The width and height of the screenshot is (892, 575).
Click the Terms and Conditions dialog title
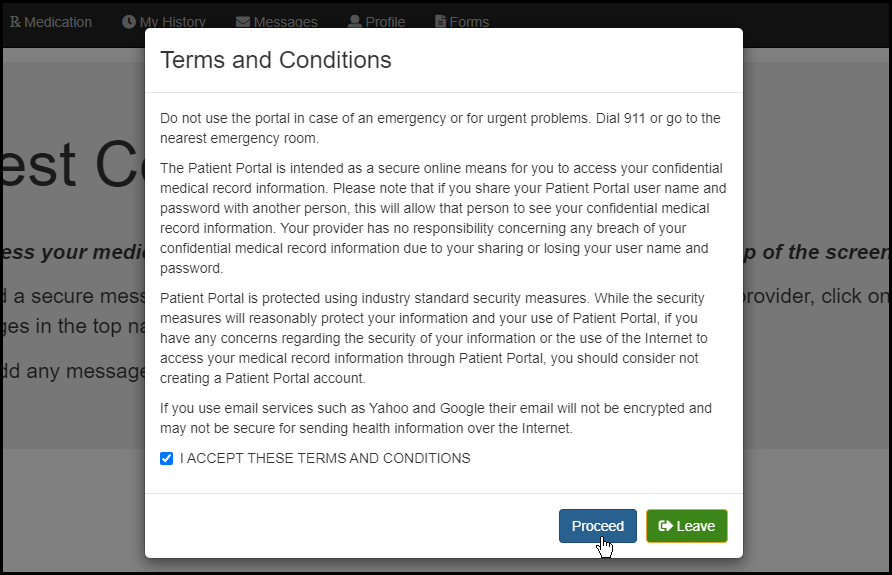coord(276,60)
